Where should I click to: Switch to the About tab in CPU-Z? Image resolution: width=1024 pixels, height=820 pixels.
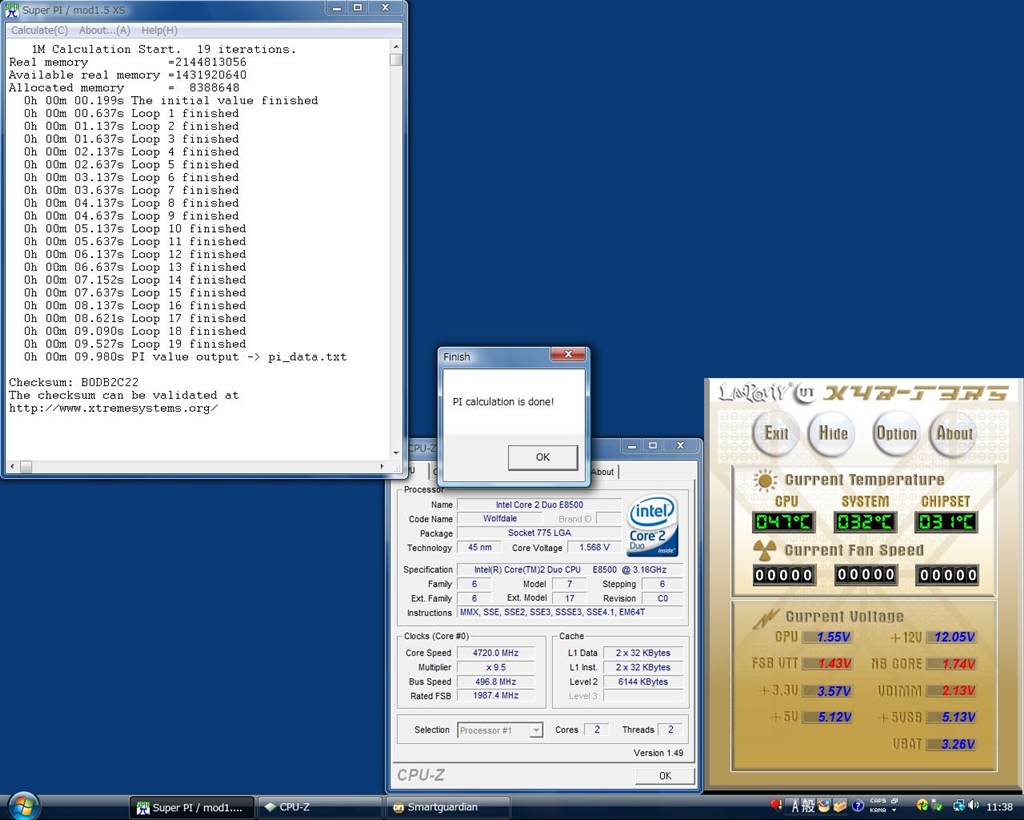(603, 472)
